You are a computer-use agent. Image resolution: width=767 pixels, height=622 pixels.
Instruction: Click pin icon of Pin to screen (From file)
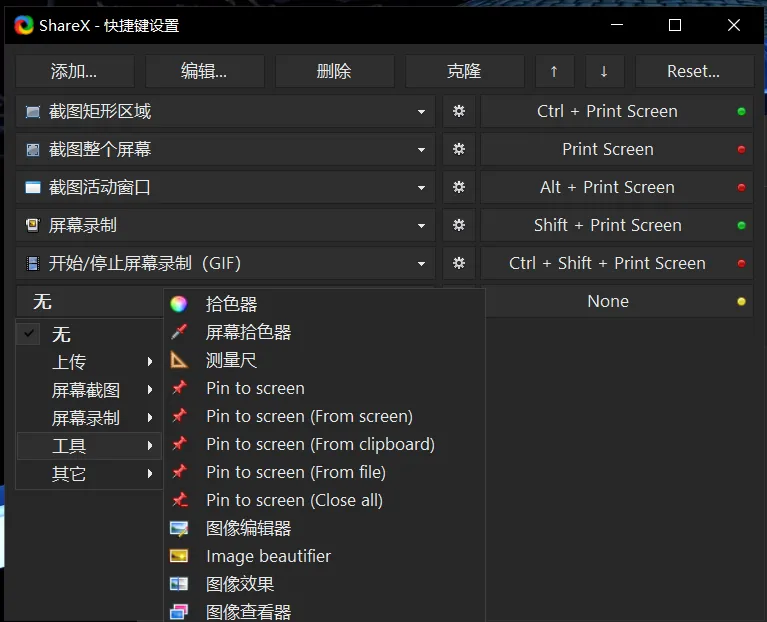pyautogui.click(x=179, y=472)
